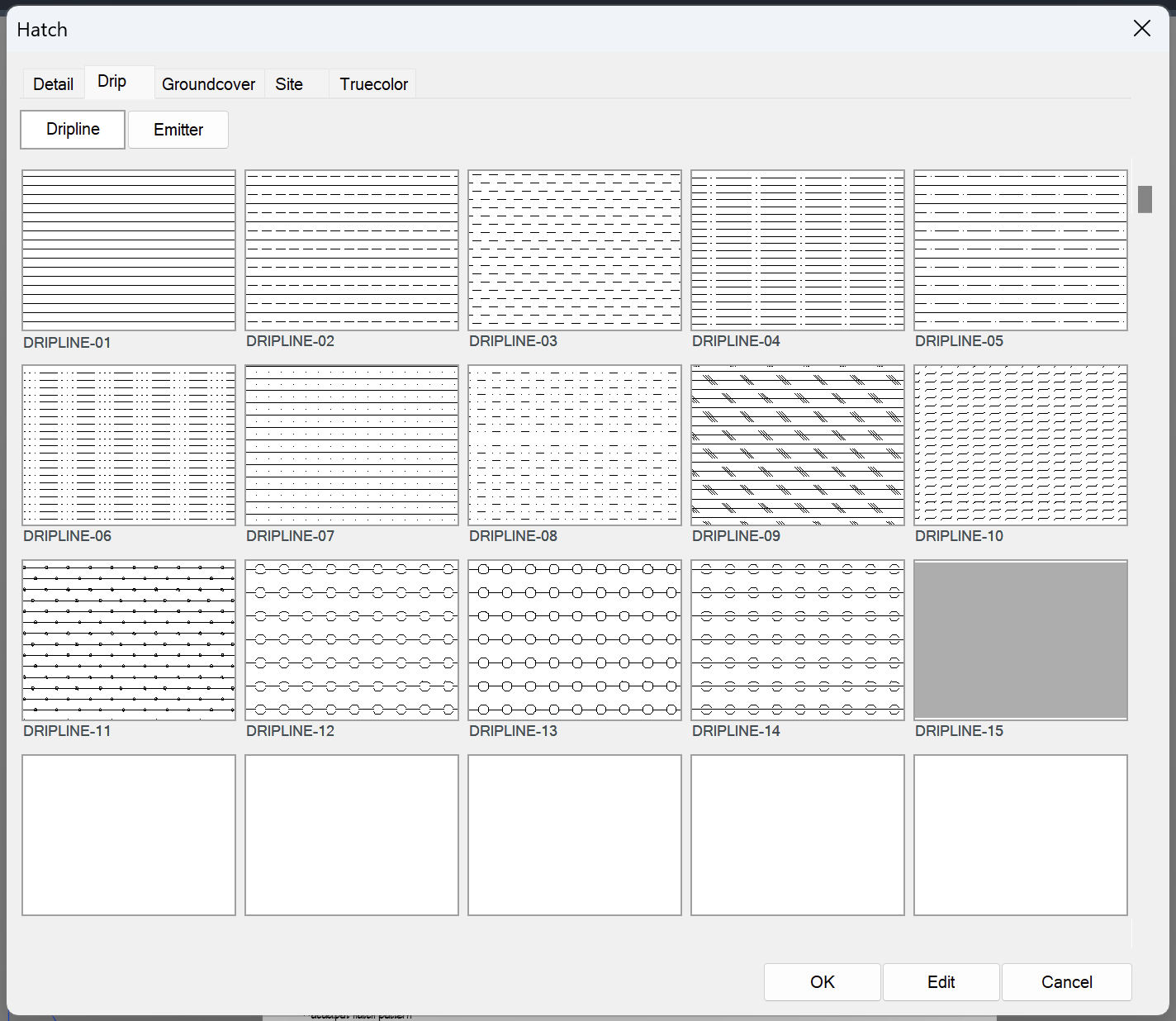Click the DRIPLINE-01 label text
The image size is (1176, 1021).
coord(67,343)
